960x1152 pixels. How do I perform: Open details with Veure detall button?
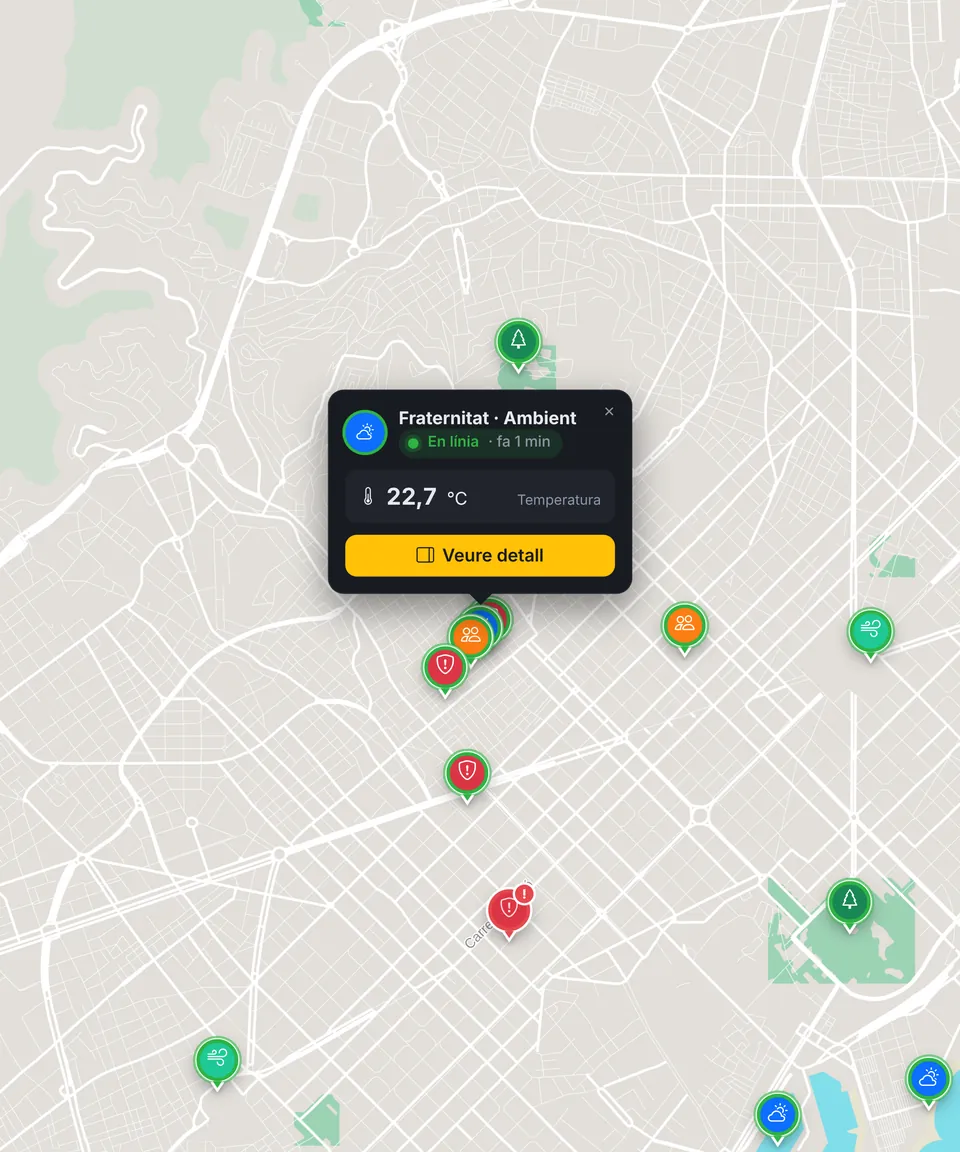tap(480, 555)
